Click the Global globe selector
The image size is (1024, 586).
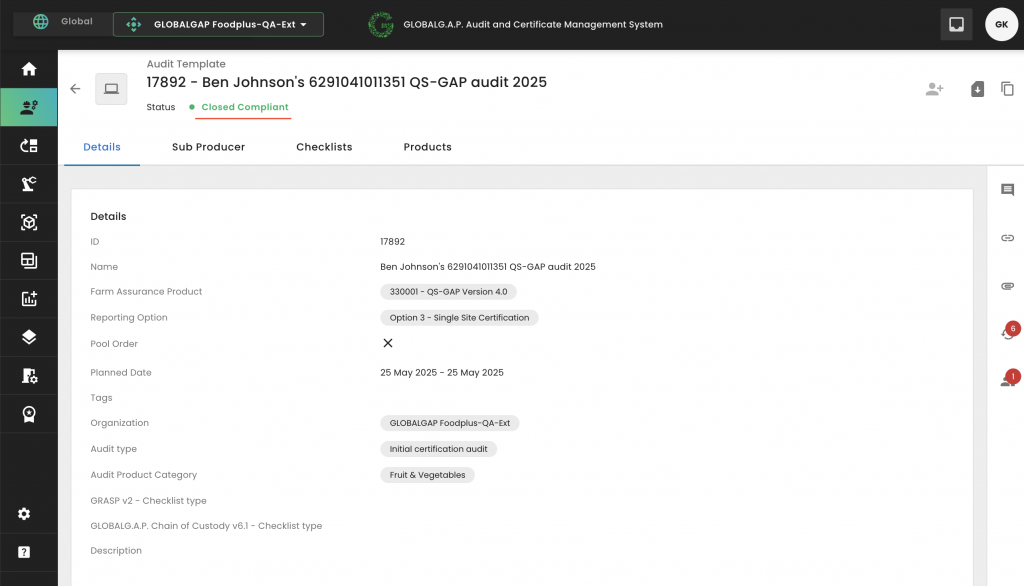(x=62, y=22)
